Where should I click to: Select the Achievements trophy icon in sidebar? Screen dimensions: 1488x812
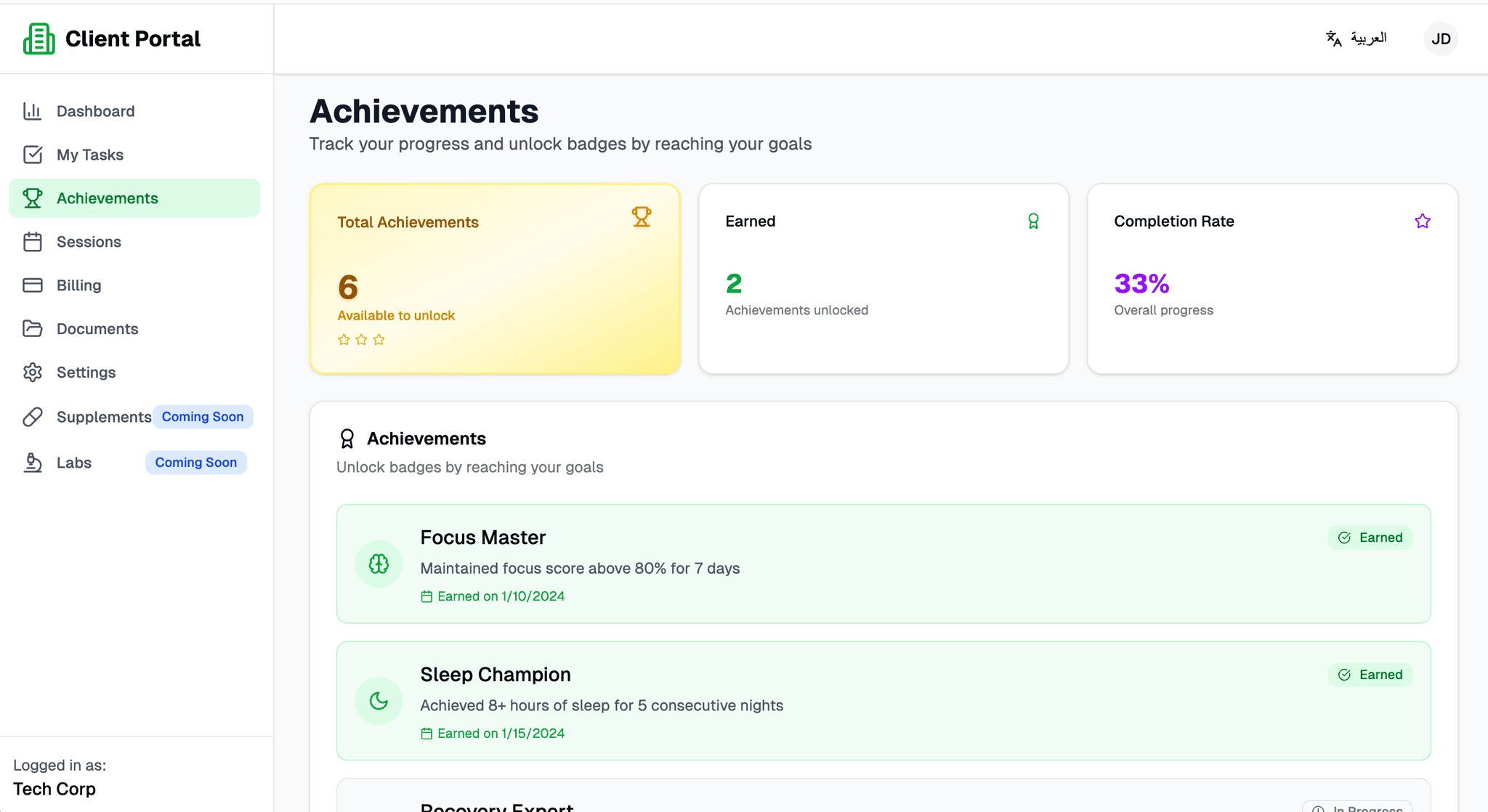[33, 198]
